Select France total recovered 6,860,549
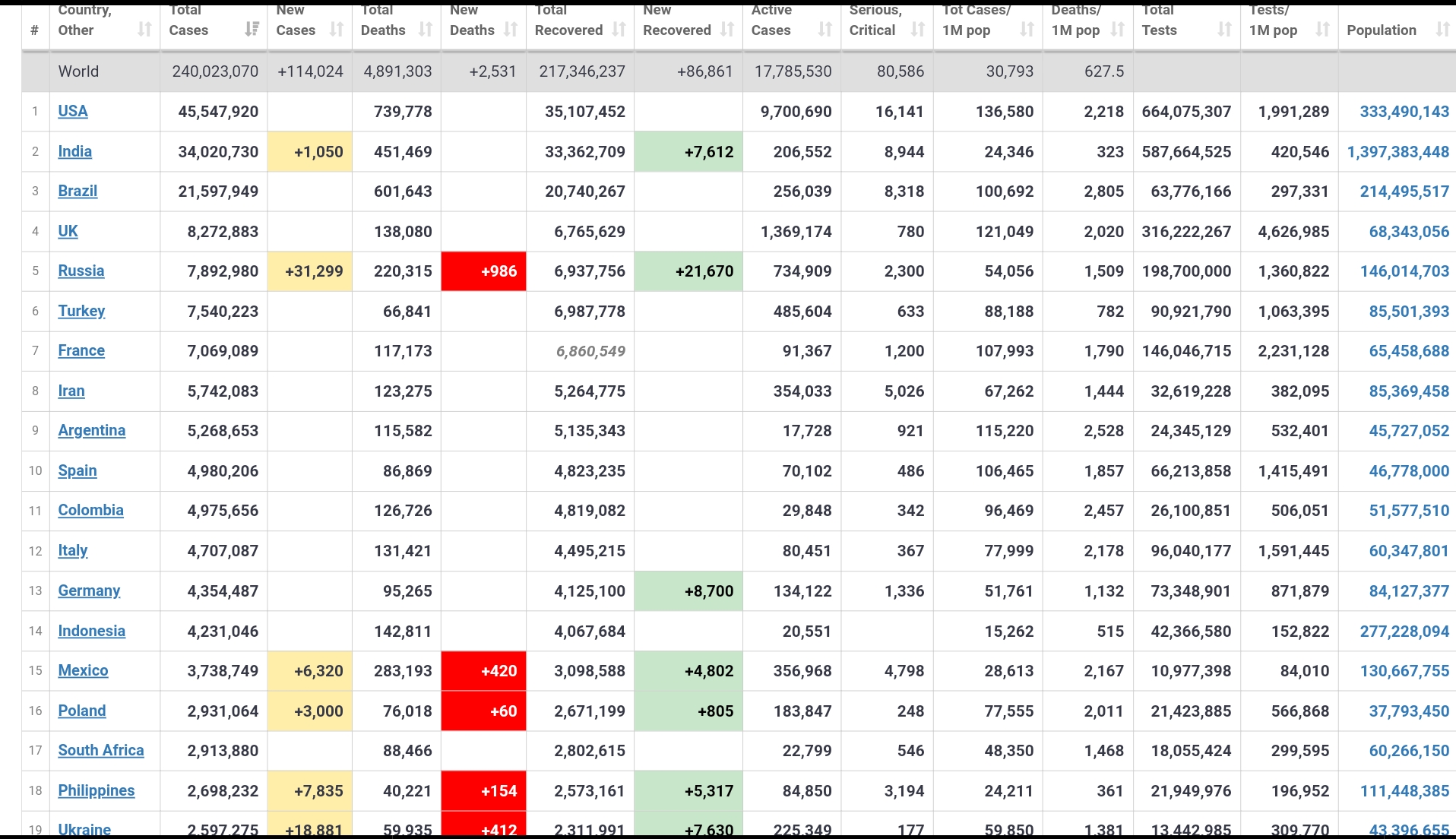 pos(590,351)
